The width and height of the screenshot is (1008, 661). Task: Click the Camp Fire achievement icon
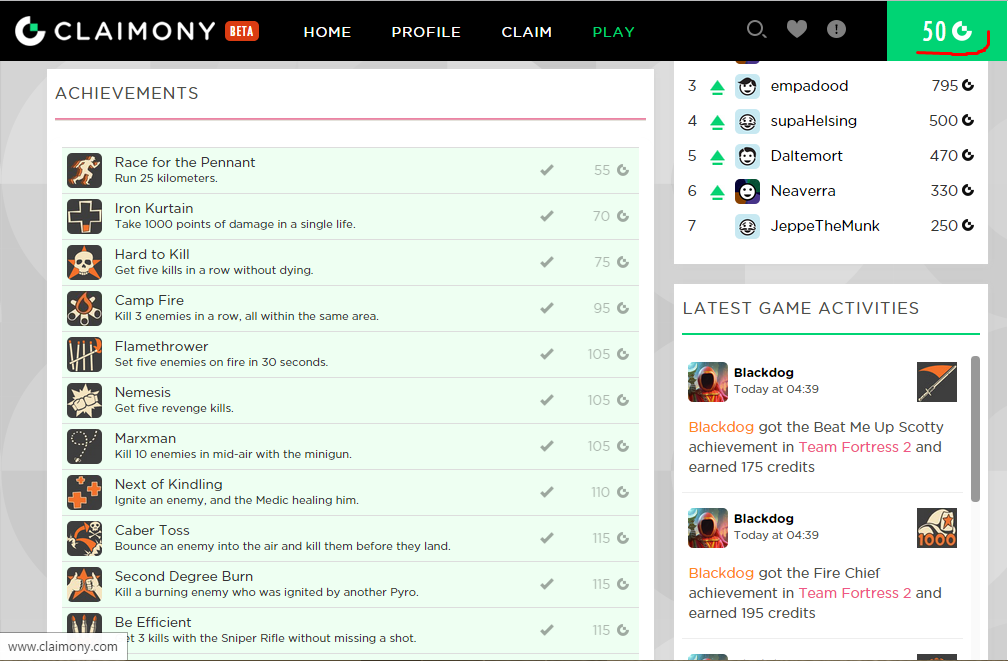(x=84, y=309)
